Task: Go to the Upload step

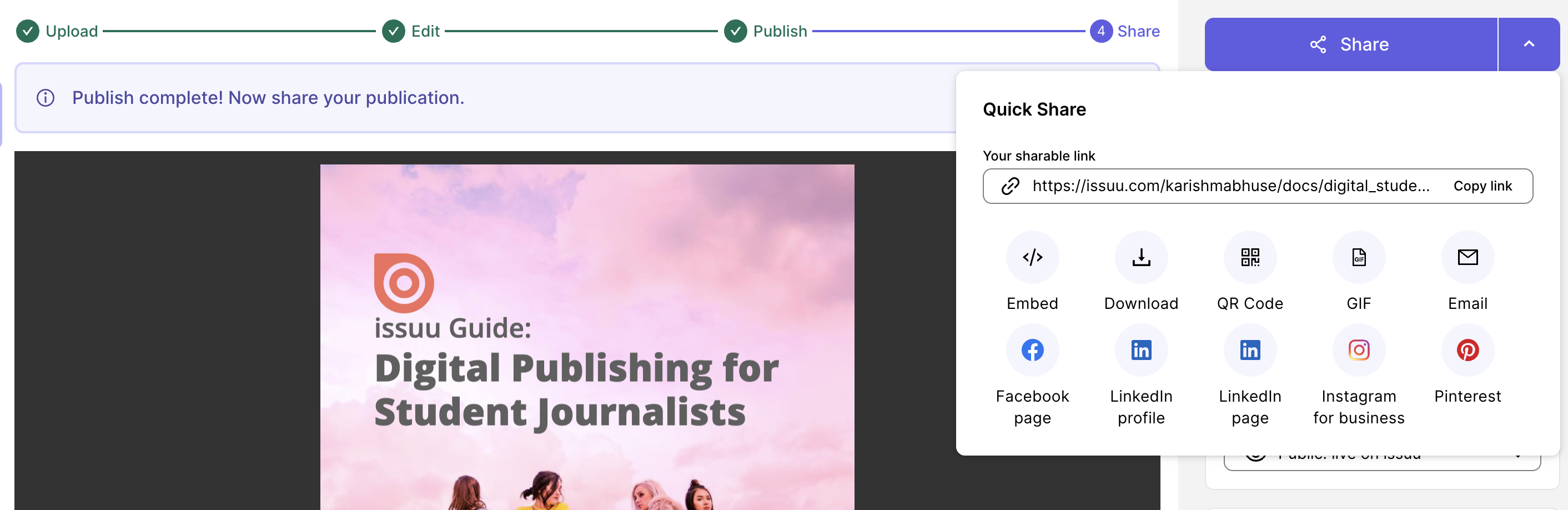Action: 71,31
